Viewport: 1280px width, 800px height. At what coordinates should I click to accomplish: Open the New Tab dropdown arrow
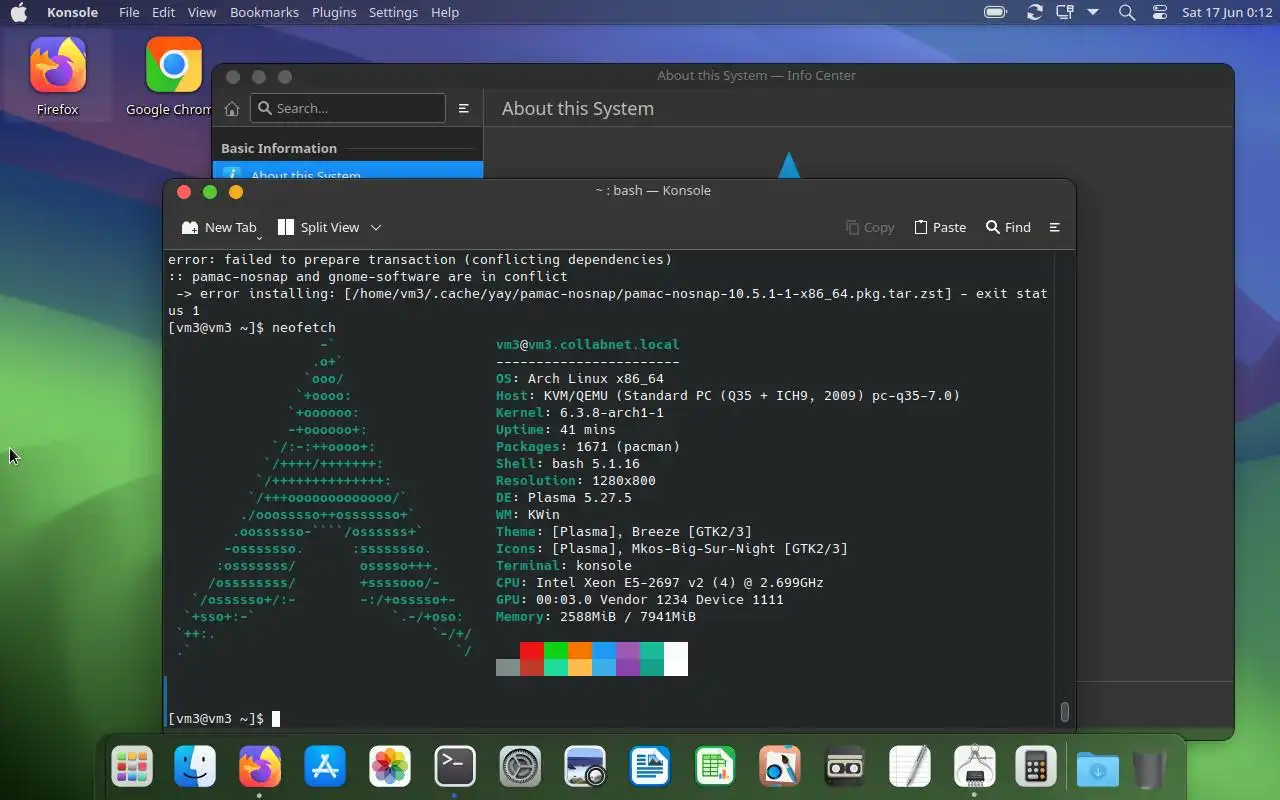[x=260, y=237]
